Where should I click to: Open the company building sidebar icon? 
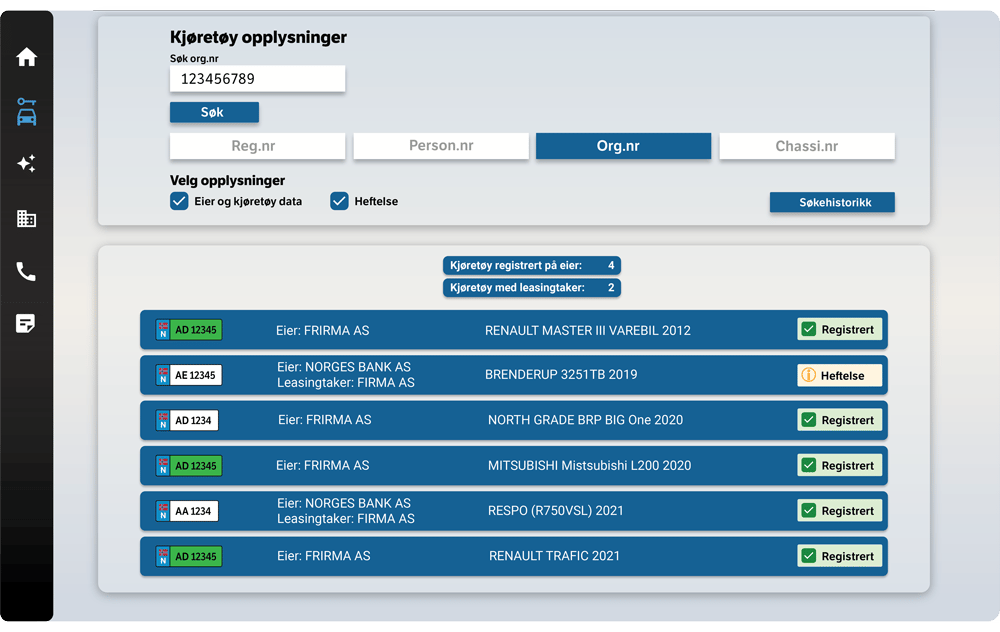26,218
